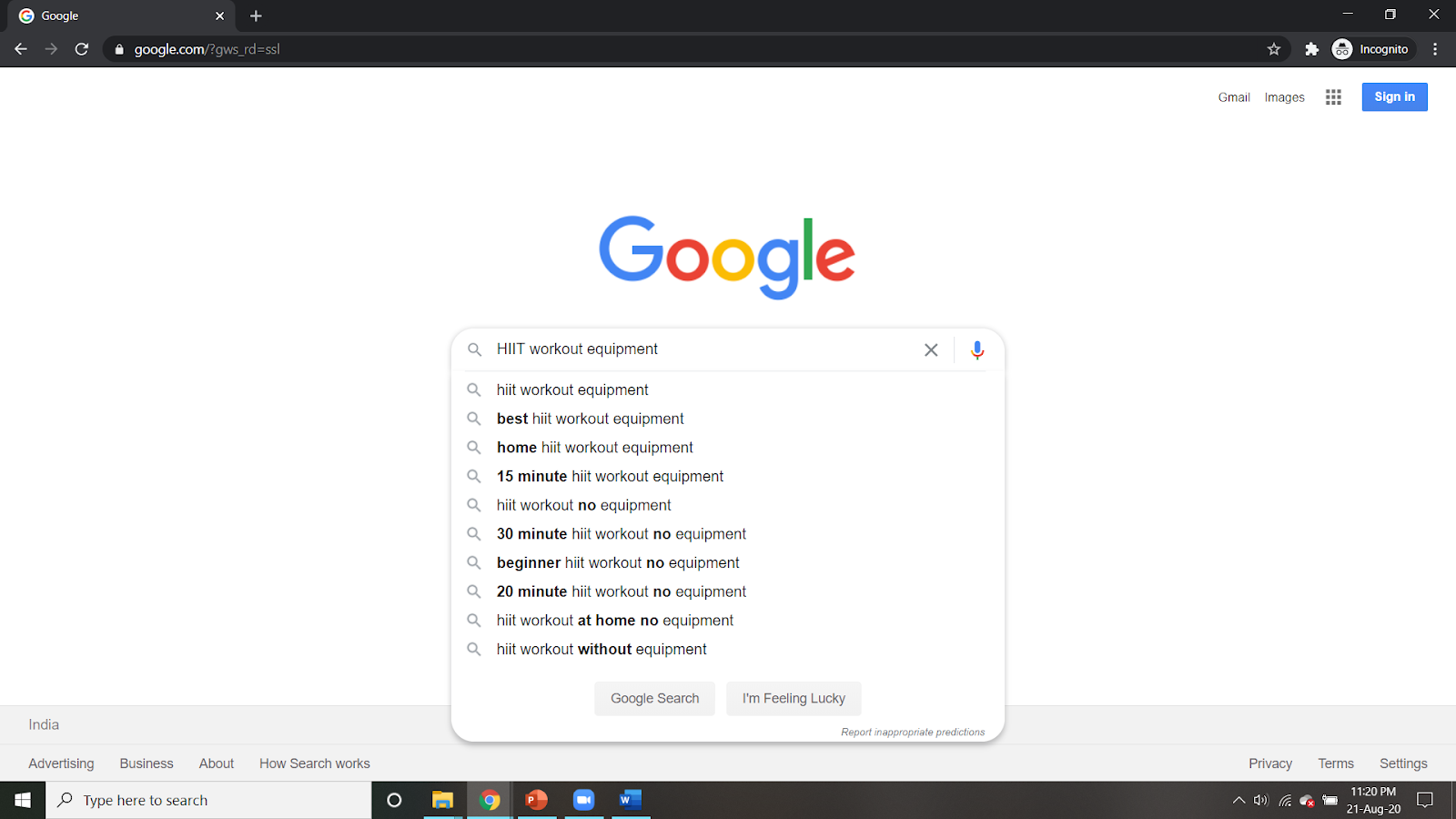Click the I'm Feeling Lucky button

794,699
